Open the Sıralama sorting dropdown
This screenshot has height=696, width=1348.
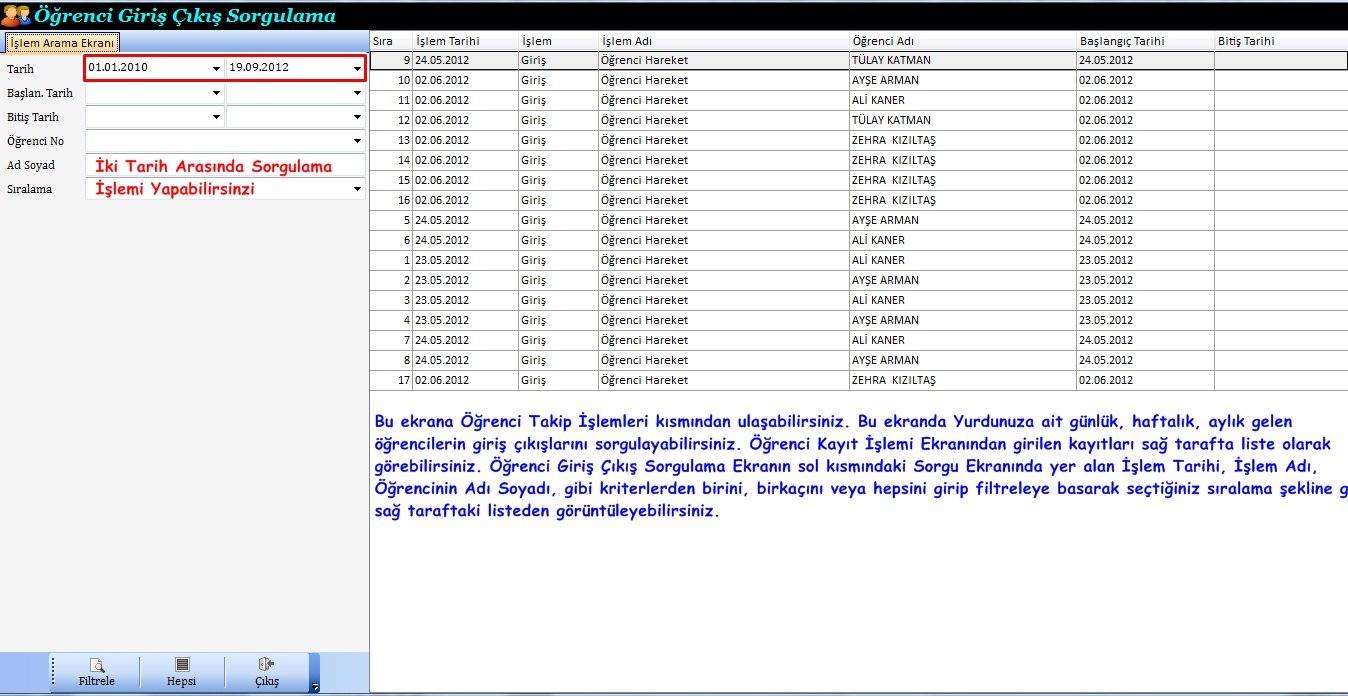(357, 189)
